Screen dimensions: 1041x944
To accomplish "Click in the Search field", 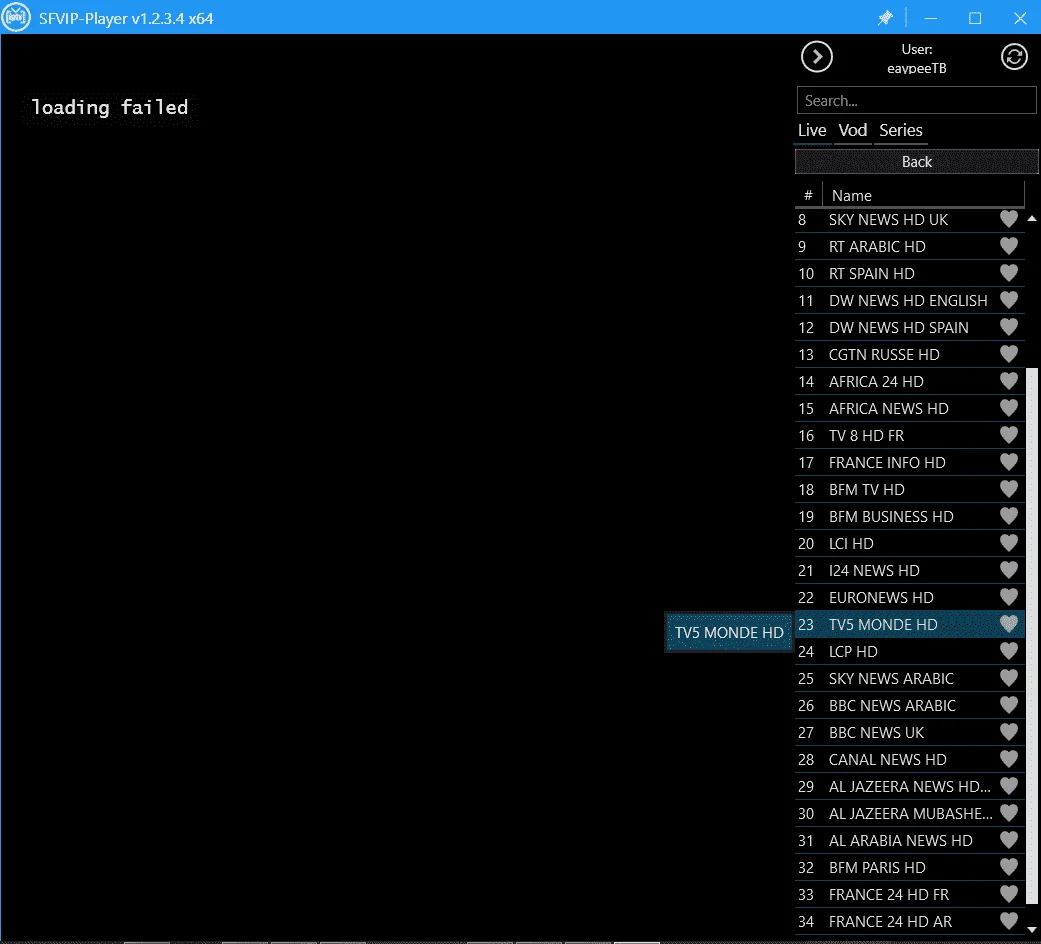I will [x=916, y=101].
